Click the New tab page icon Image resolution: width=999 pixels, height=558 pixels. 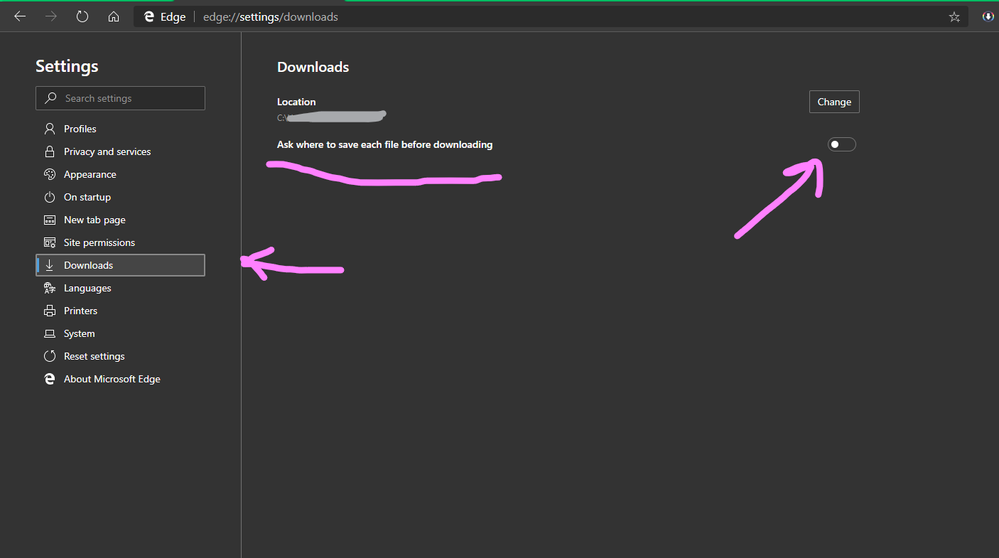click(50, 220)
